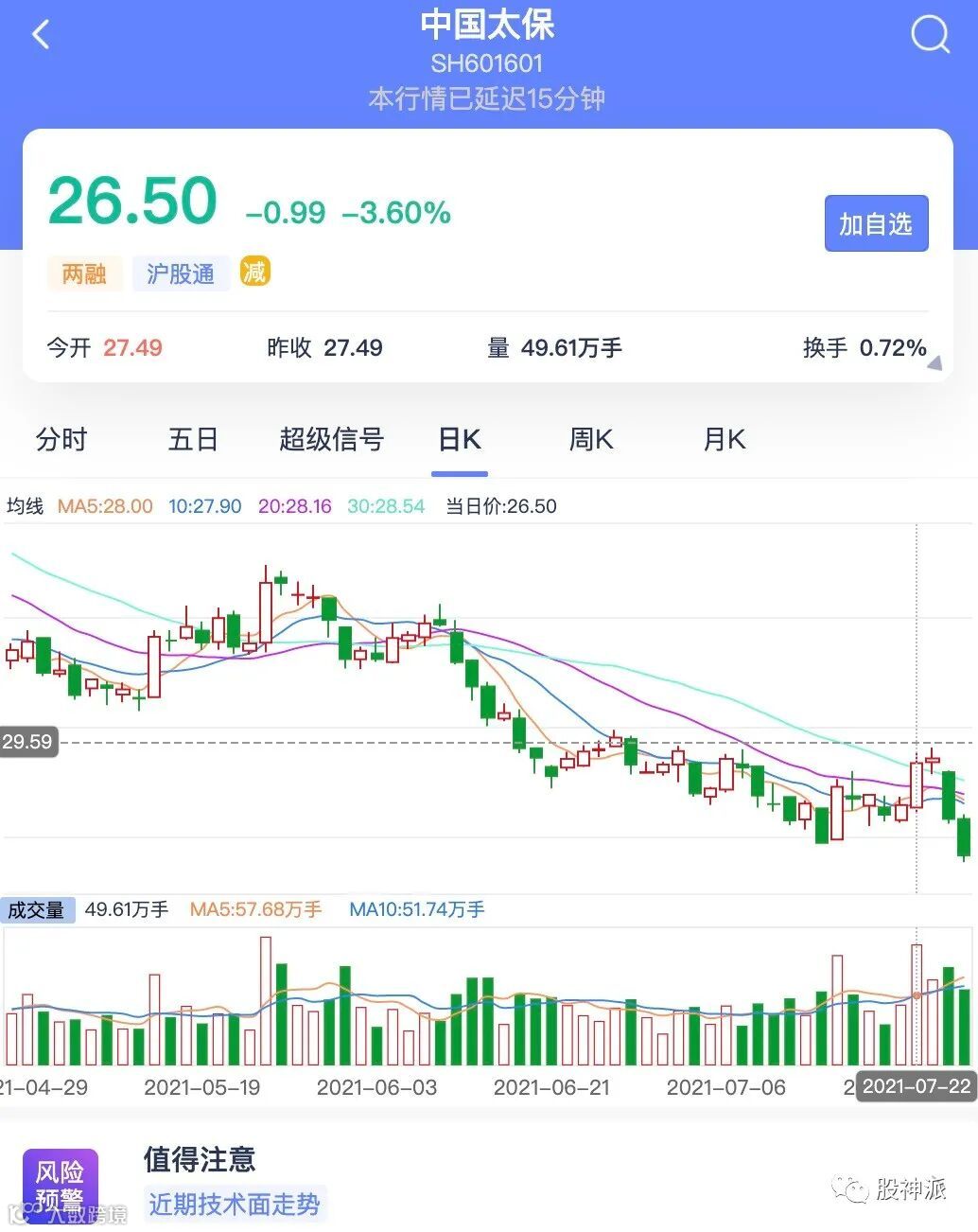This screenshot has width=978, height=1232.
Task: Tap the stock title 中国太保
Action: coord(487,25)
